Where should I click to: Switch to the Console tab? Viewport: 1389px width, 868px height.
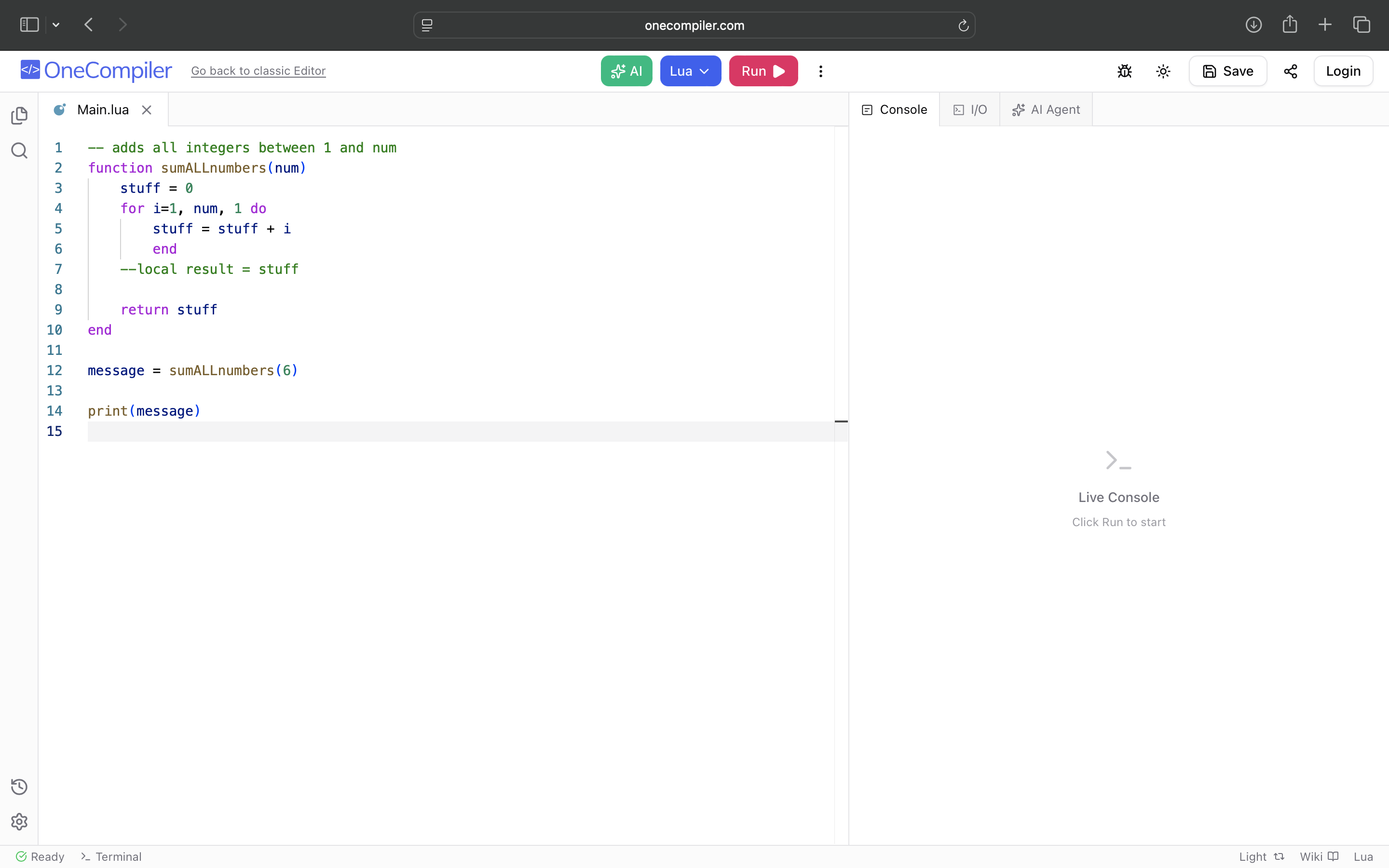(x=894, y=109)
